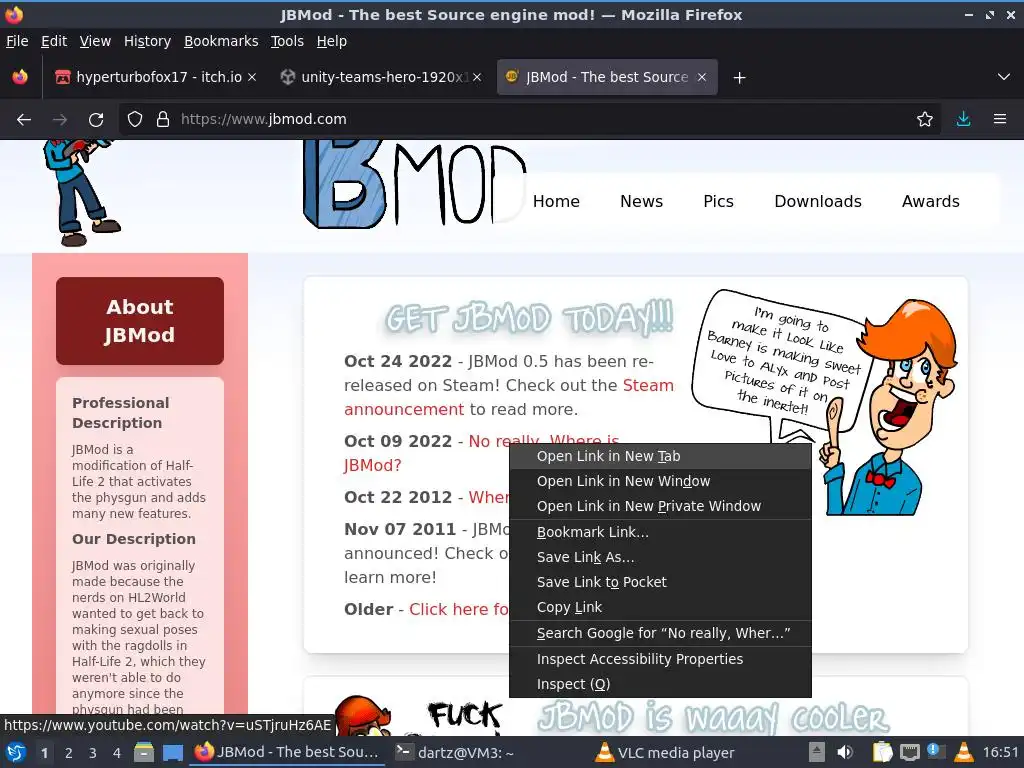The height and width of the screenshot is (768, 1024).
Task: Switch to virtual desktop 1
Action: (x=44, y=753)
